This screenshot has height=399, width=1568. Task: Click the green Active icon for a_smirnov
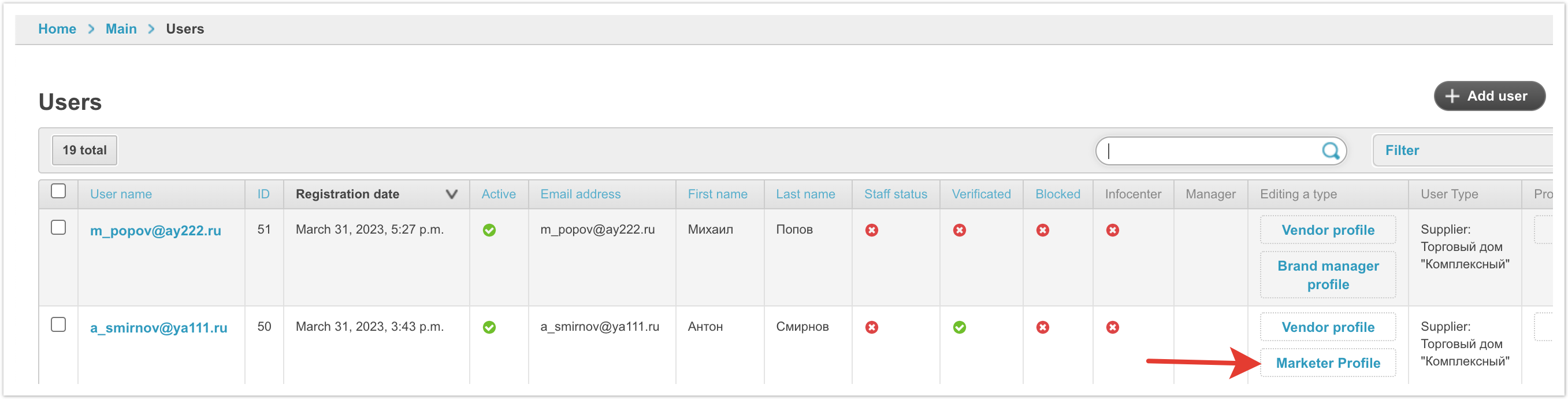[x=489, y=328]
